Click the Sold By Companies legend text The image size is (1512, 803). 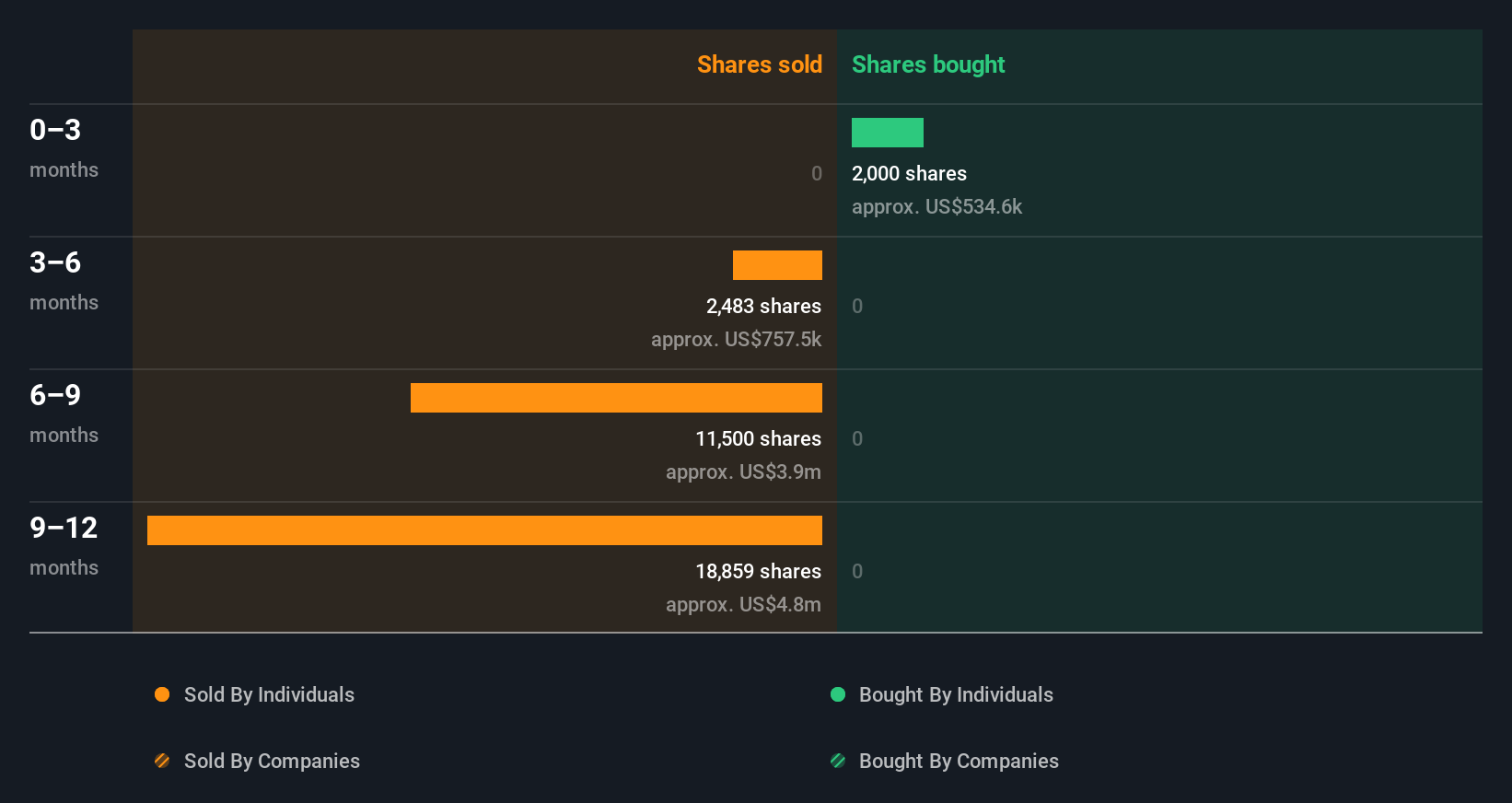click(x=272, y=761)
